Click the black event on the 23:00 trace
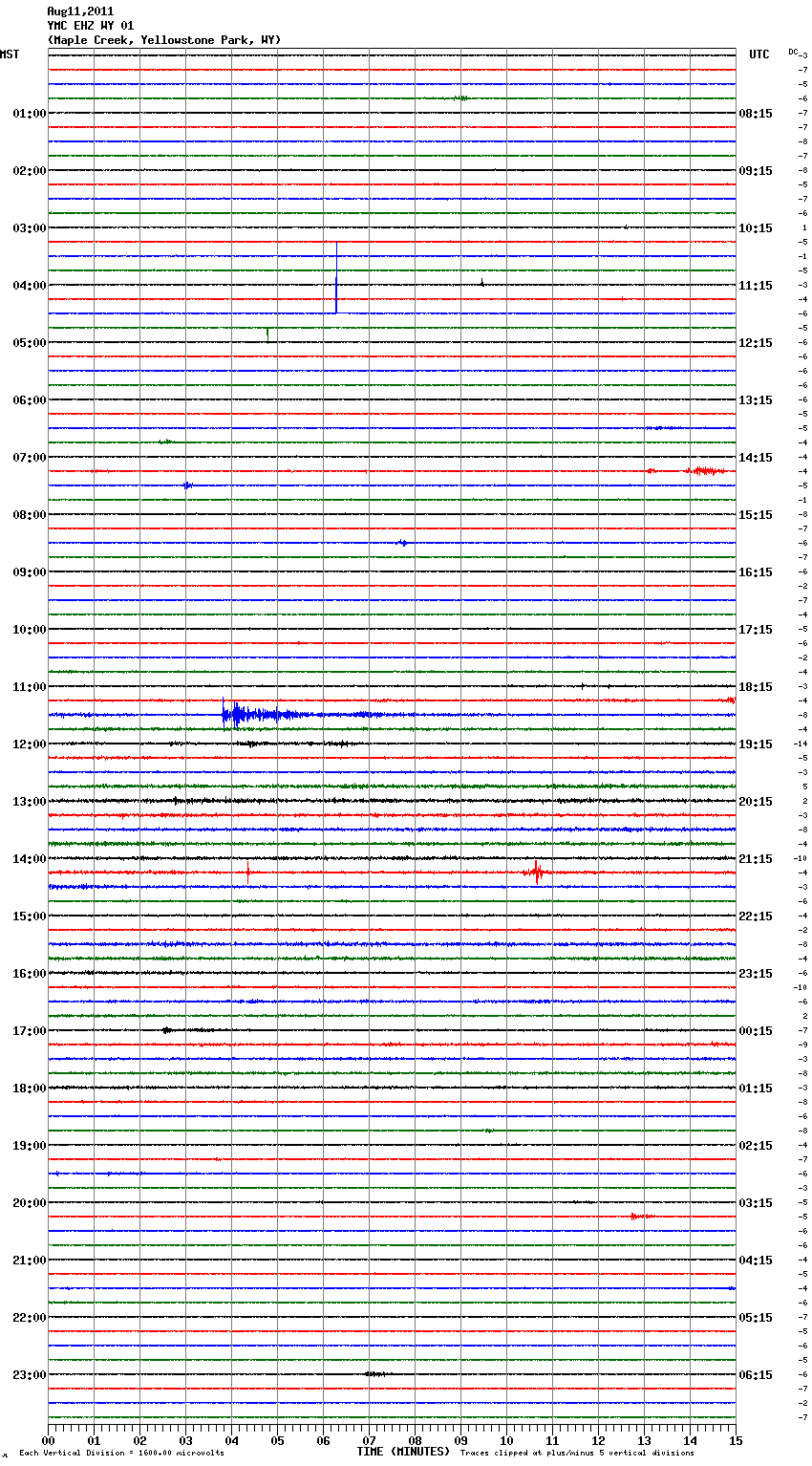Image resolution: width=812 pixels, height=1466 pixels. 375,1374
